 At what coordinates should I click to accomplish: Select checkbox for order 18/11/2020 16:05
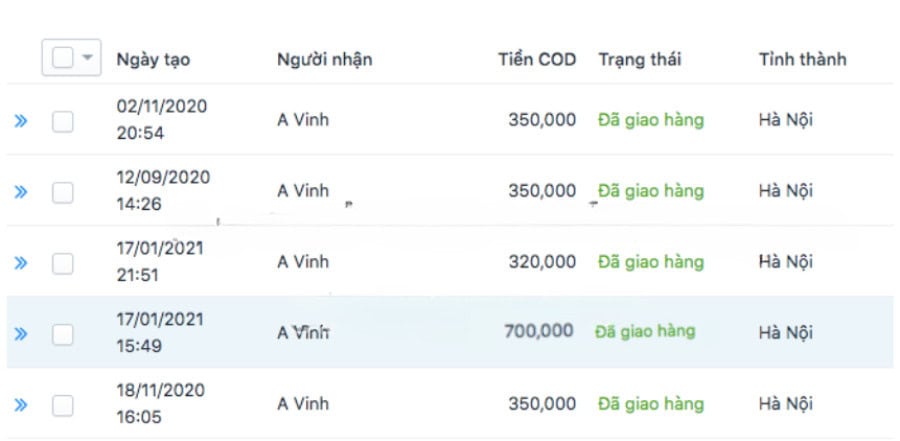point(63,405)
